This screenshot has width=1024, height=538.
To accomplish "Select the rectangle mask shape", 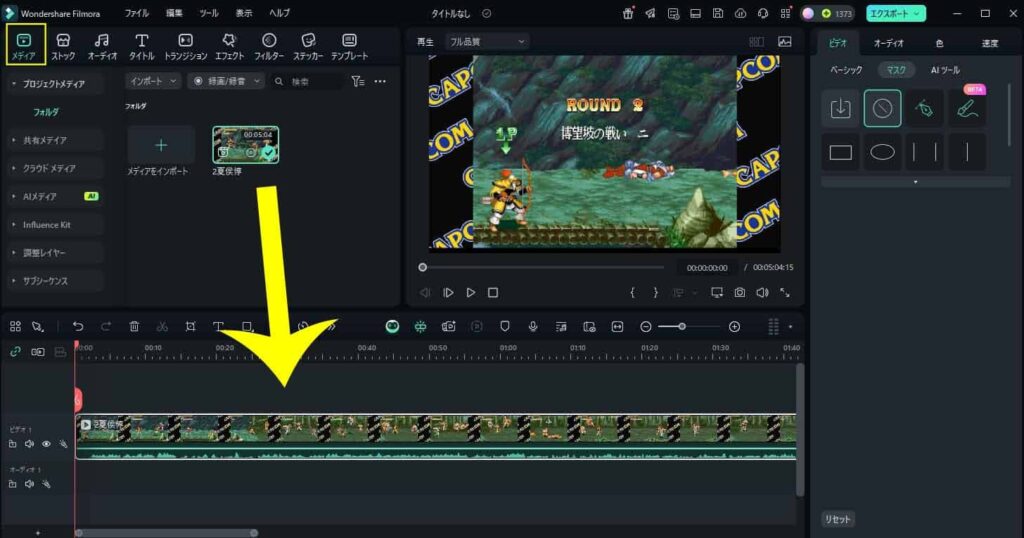I will 840,153.
